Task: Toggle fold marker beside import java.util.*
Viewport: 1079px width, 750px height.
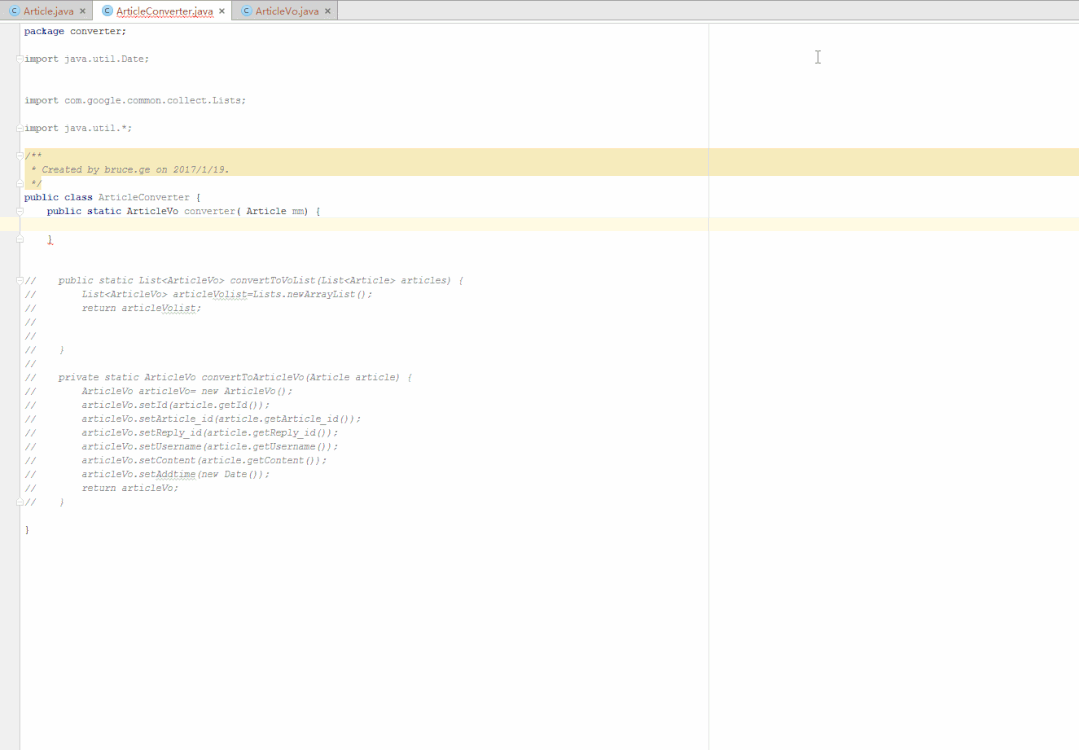Action: 20,128
